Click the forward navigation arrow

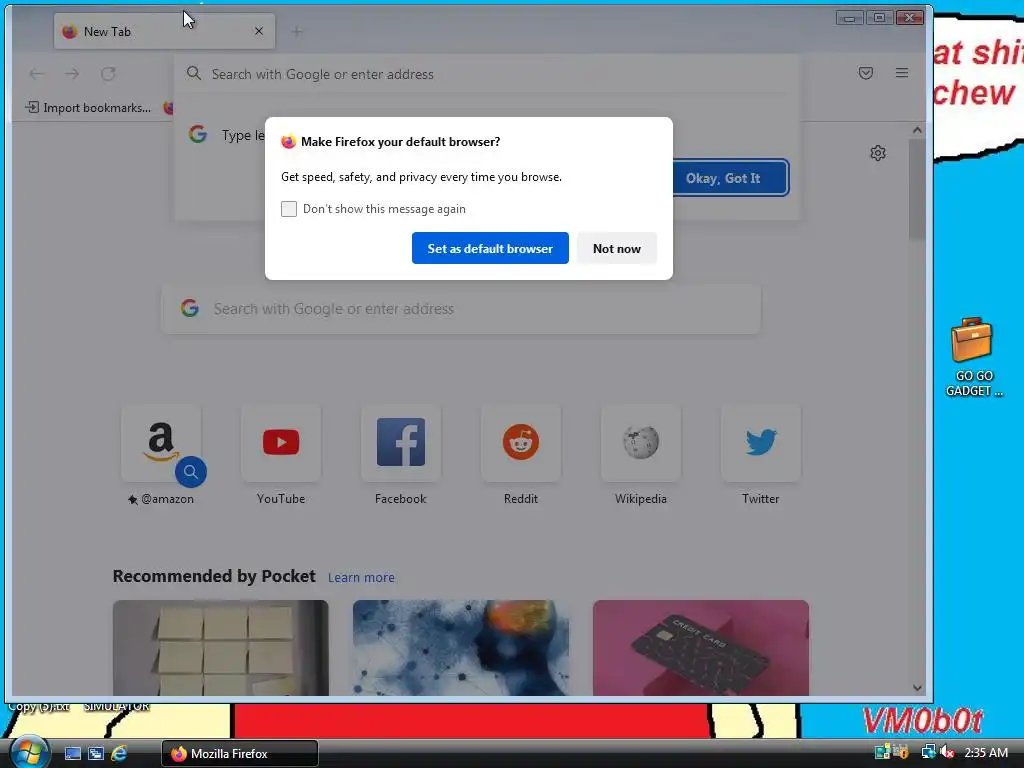tap(72, 74)
